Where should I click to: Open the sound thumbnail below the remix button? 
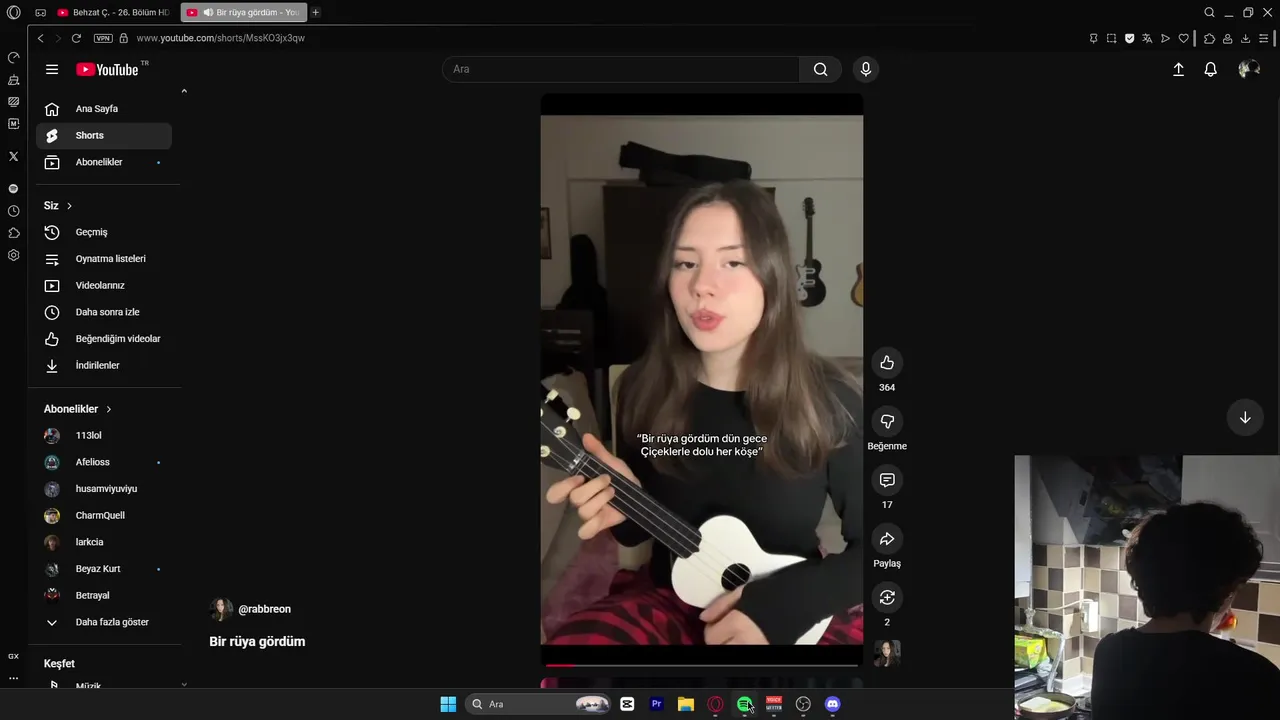[x=887, y=654]
